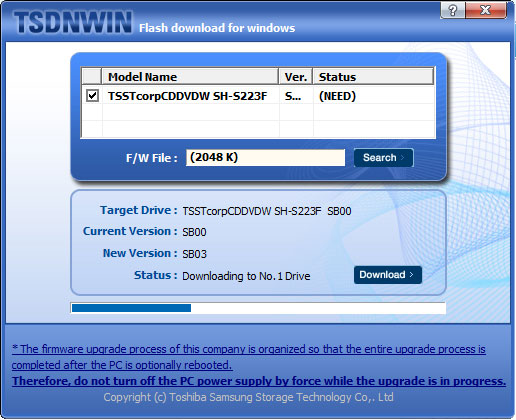Image resolution: width=516 pixels, height=420 pixels.
Task: Click the help question mark button
Action: (x=452, y=10)
